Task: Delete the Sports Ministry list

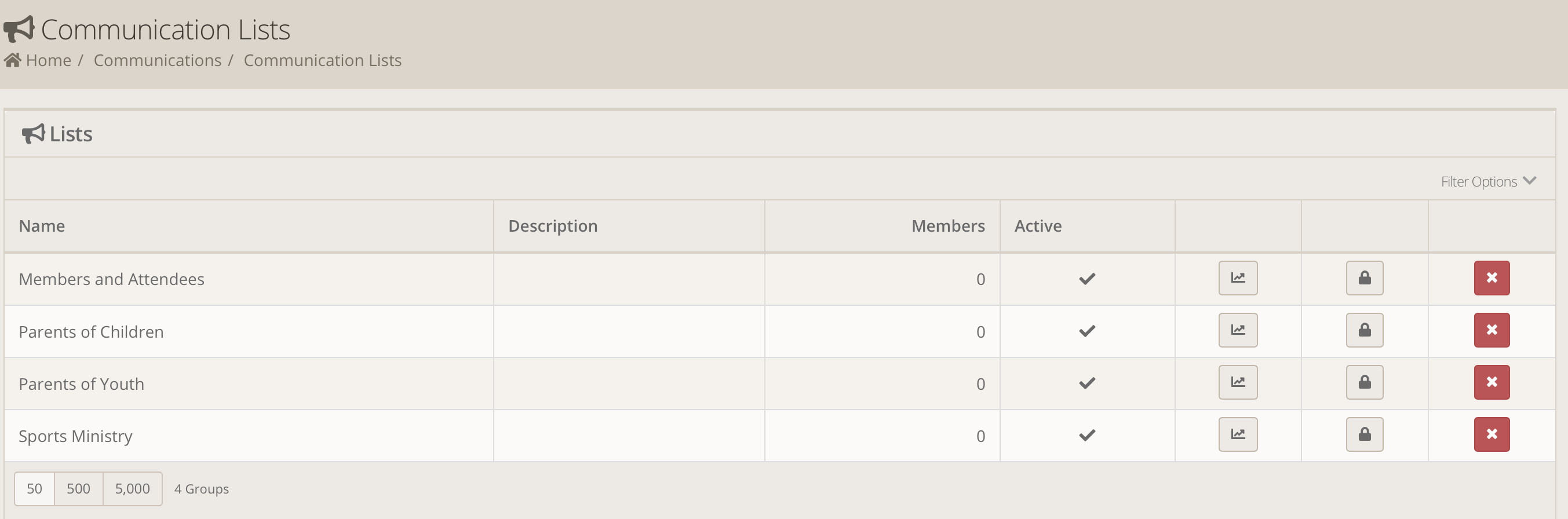Action: pos(1492,434)
